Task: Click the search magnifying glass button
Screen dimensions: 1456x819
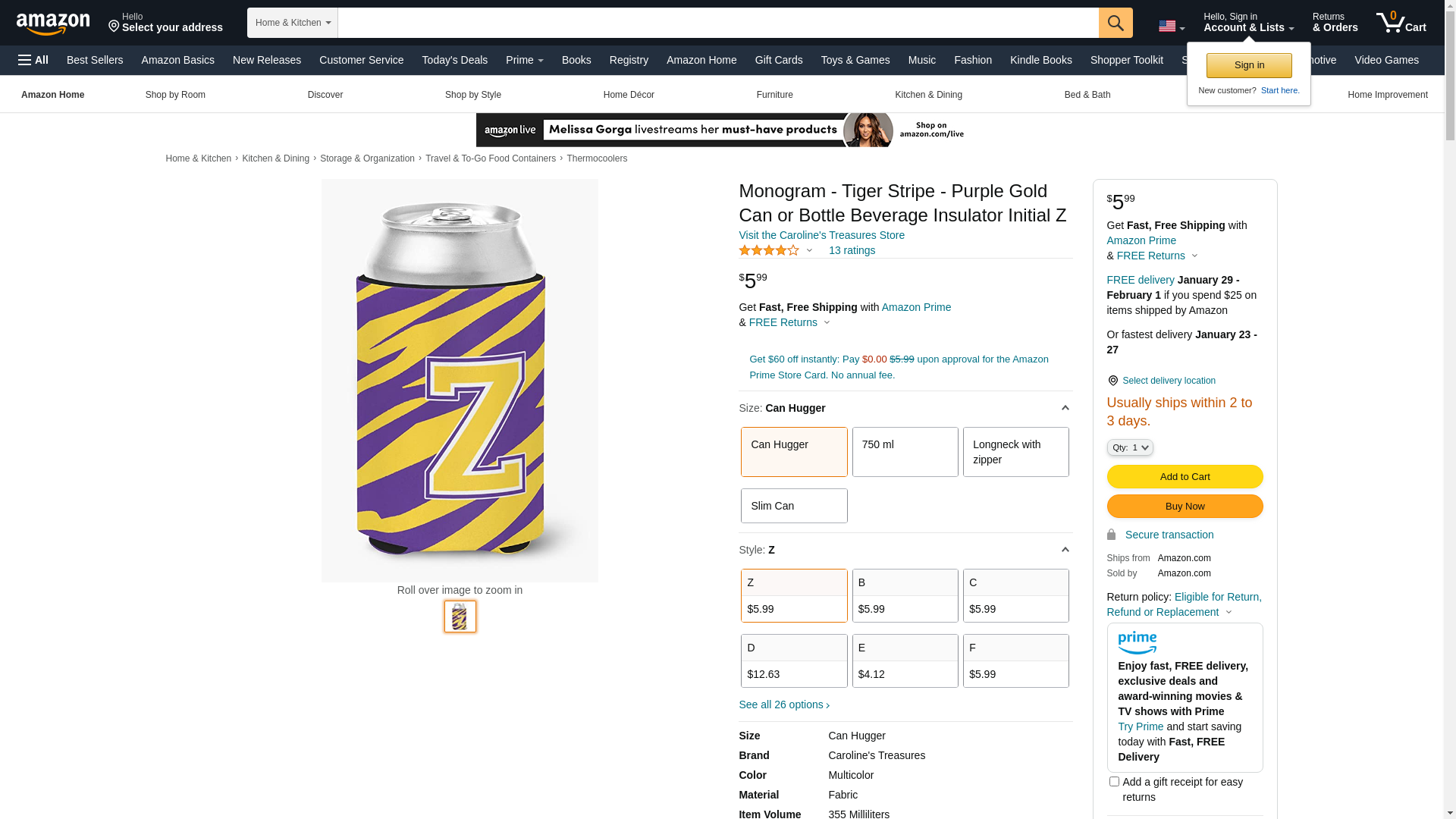Action: [1116, 23]
